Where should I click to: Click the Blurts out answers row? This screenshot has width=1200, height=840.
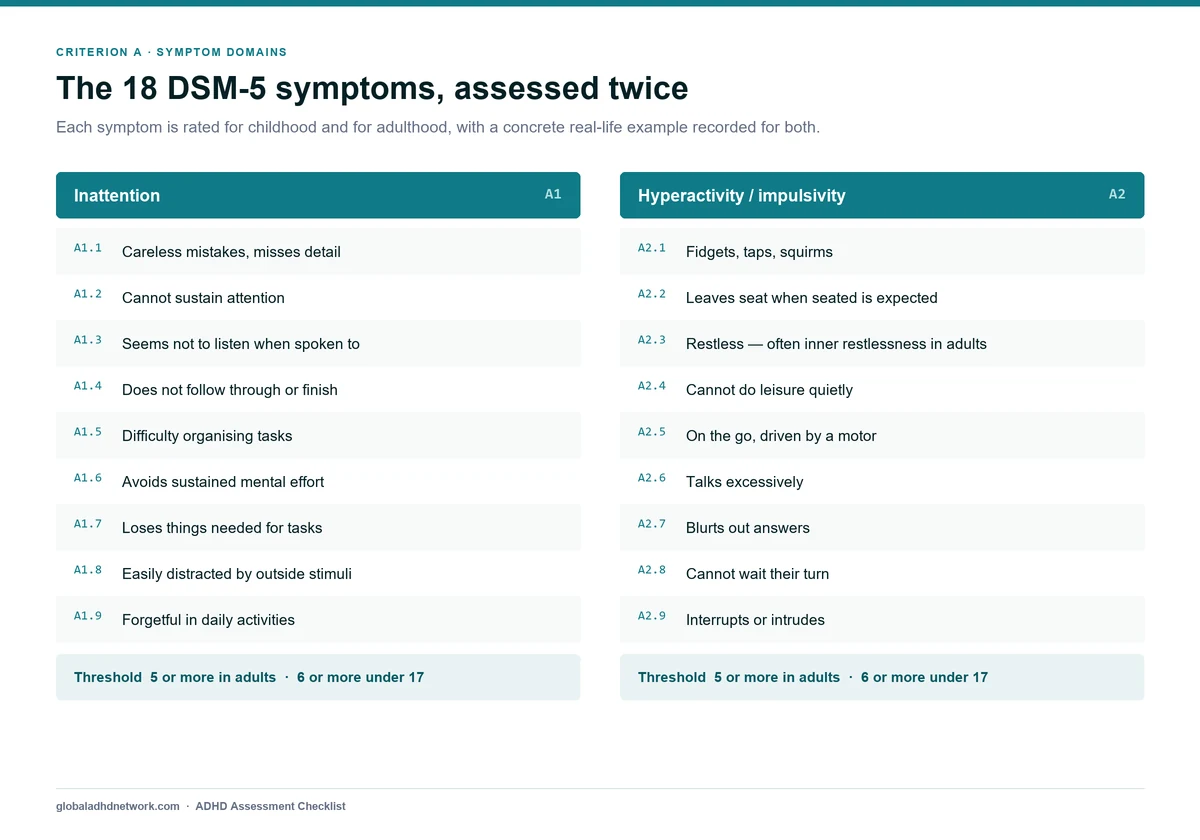(882, 527)
